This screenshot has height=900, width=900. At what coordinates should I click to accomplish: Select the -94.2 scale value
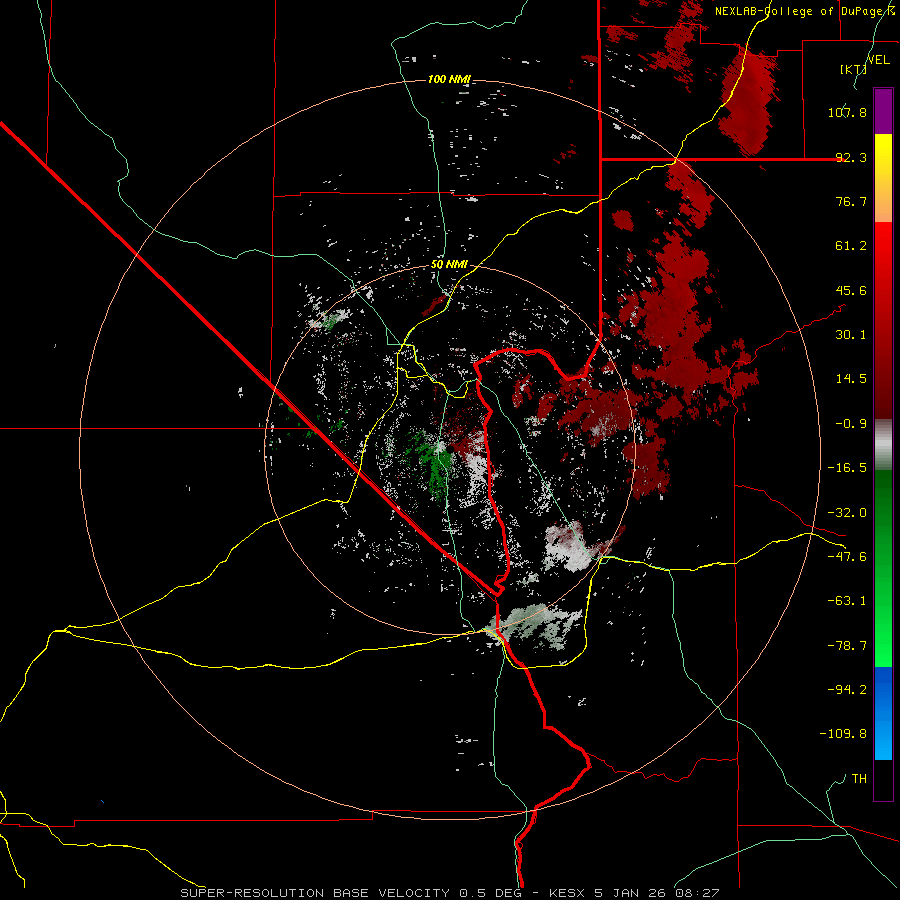click(x=847, y=689)
